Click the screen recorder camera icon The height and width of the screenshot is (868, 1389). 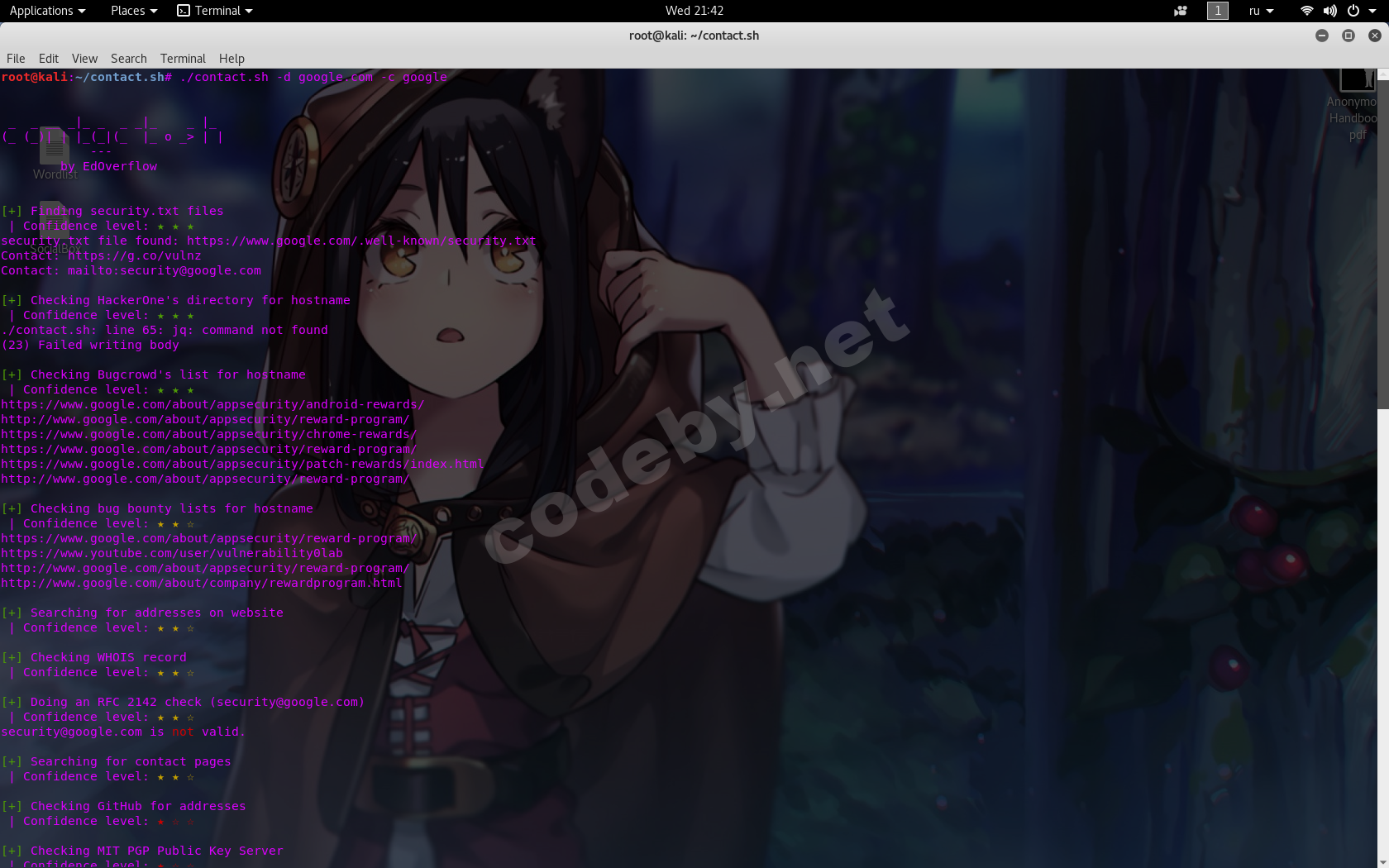point(1180,11)
